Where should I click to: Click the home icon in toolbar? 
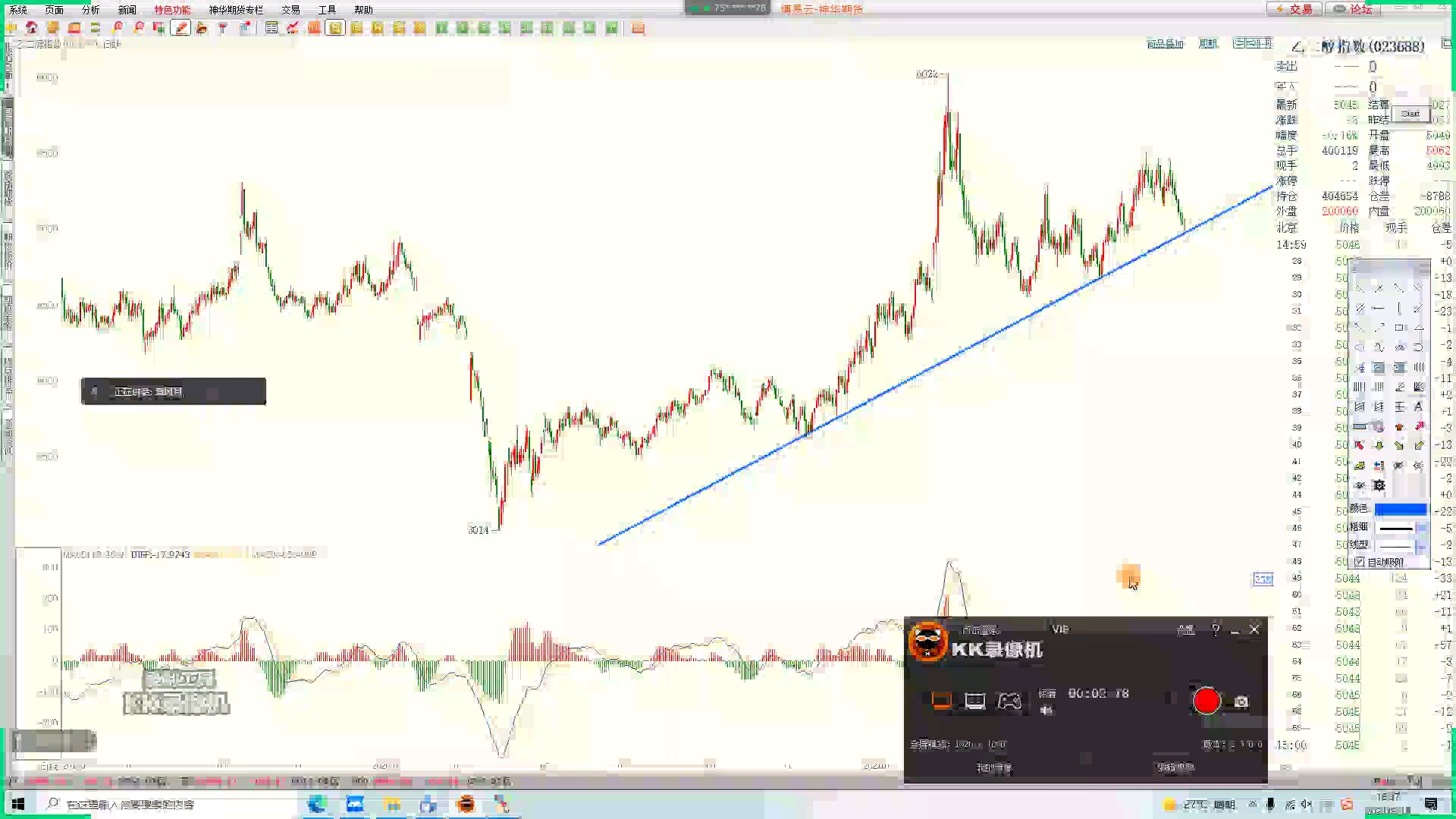32,28
